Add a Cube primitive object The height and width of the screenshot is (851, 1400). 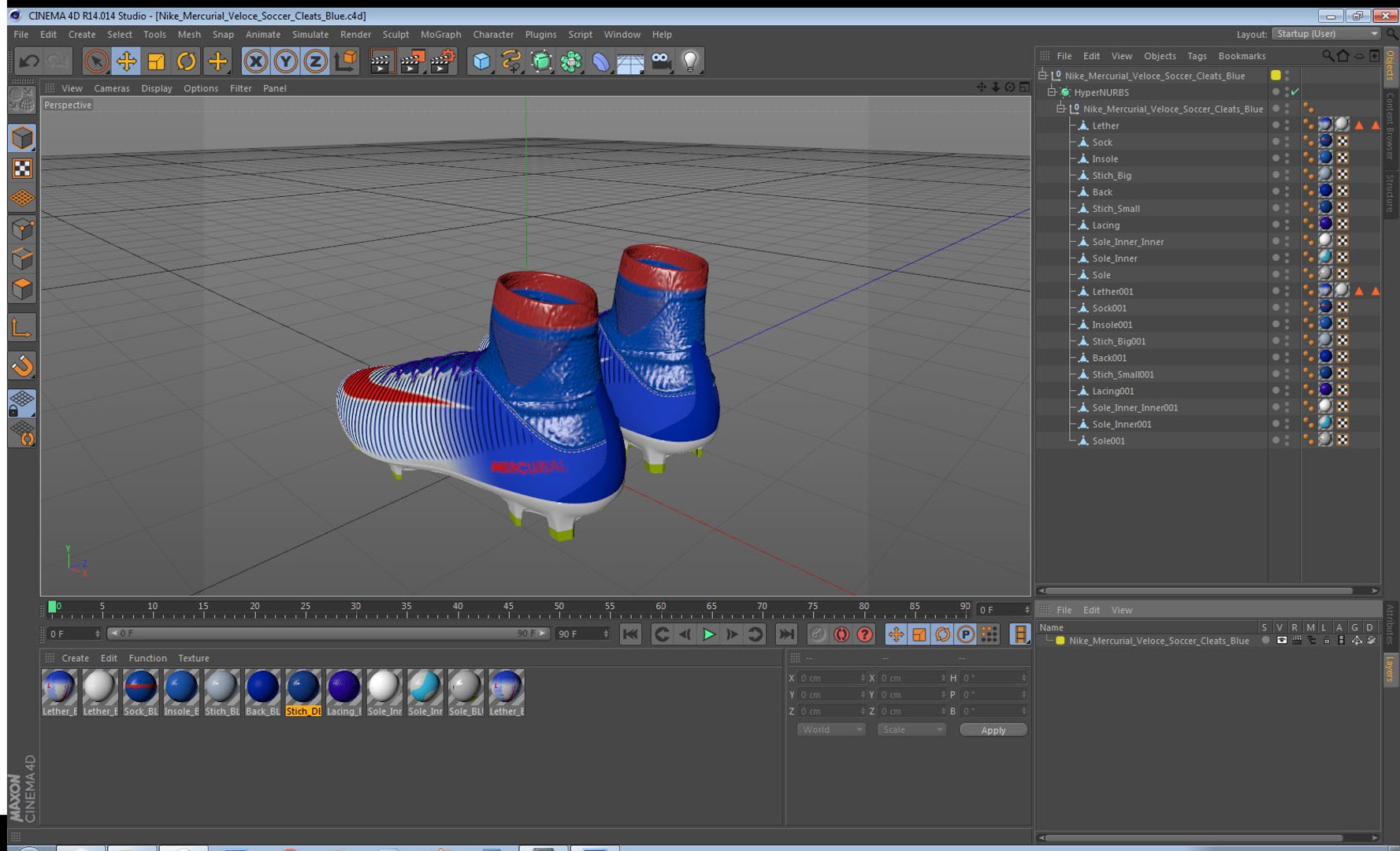[481, 61]
